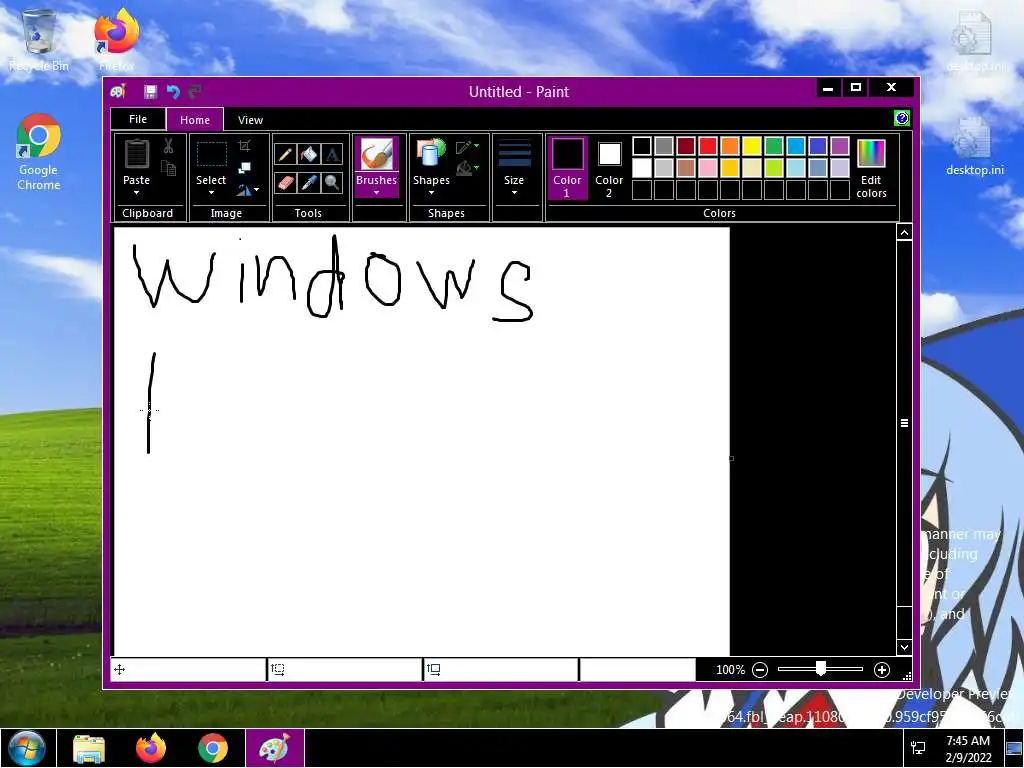Open File Explorer from taskbar
The width and height of the screenshot is (1024, 768).
point(89,749)
